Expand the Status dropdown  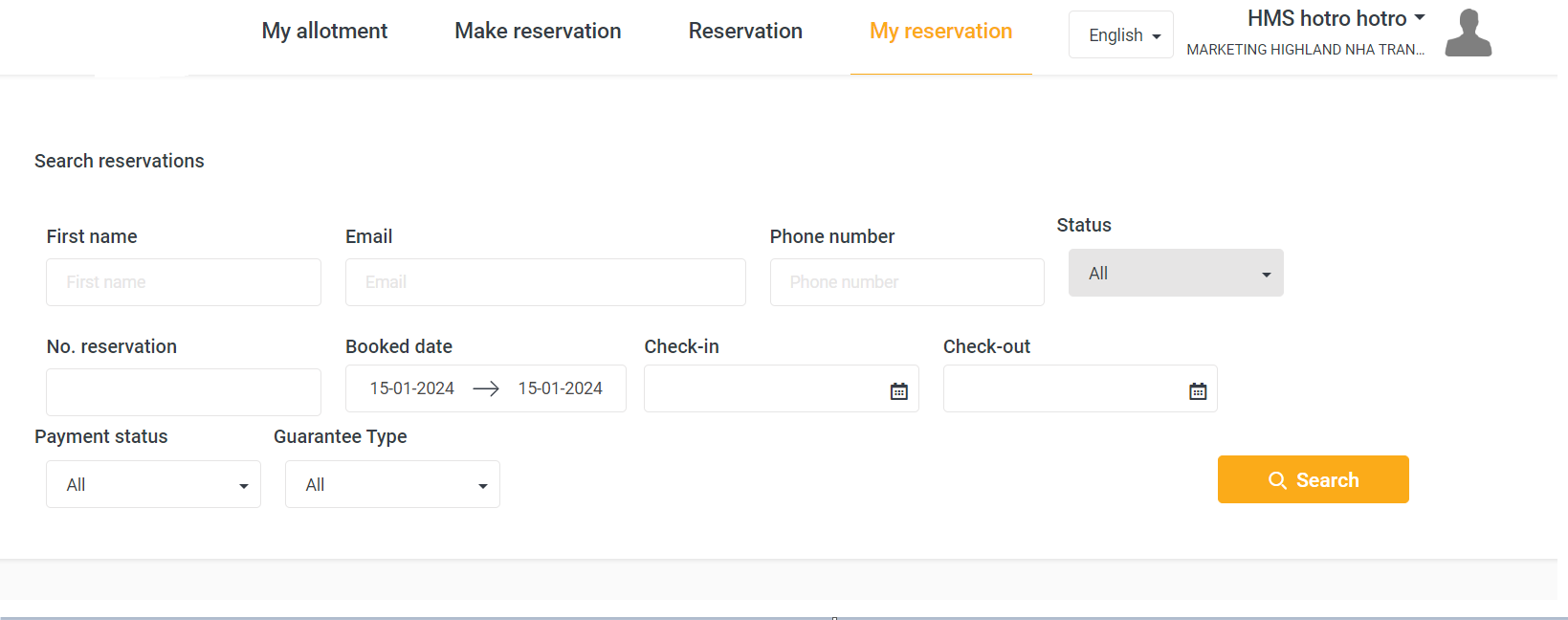click(1175, 274)
